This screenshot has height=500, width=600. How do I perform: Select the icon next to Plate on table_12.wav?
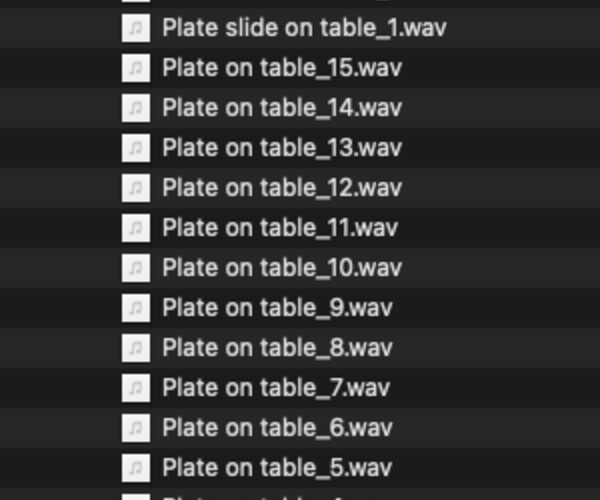pos(136,188)
